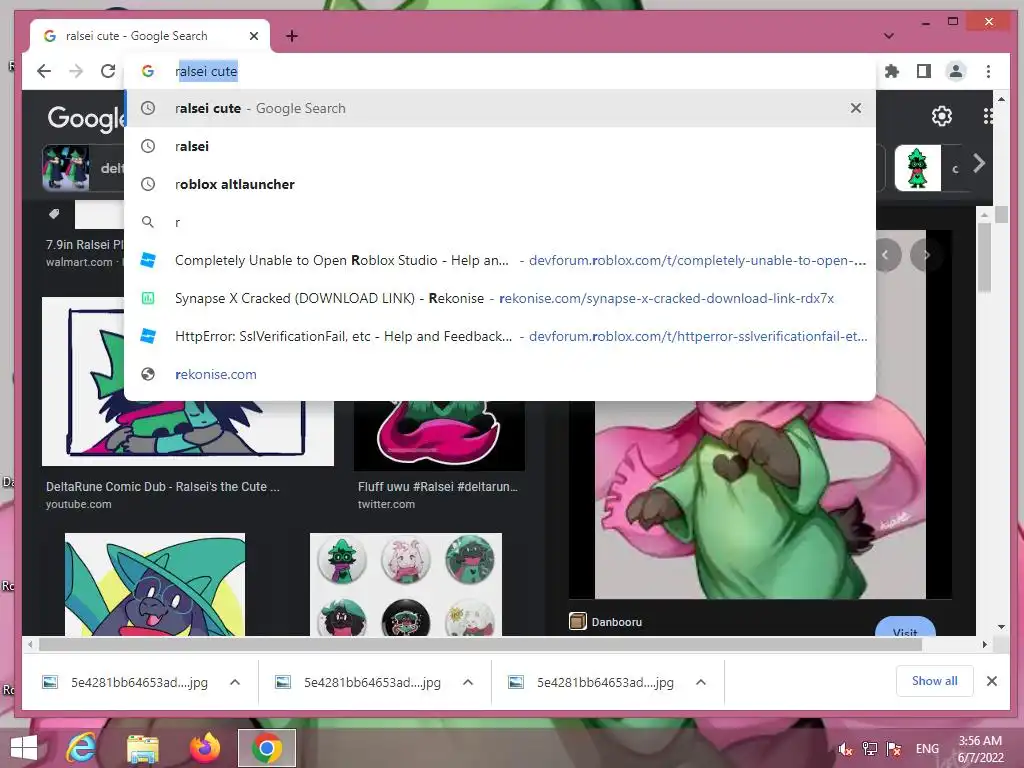Go back with the browser back arrow
The height and width of the screenshot is (768, 1024).
coord(44,71)
